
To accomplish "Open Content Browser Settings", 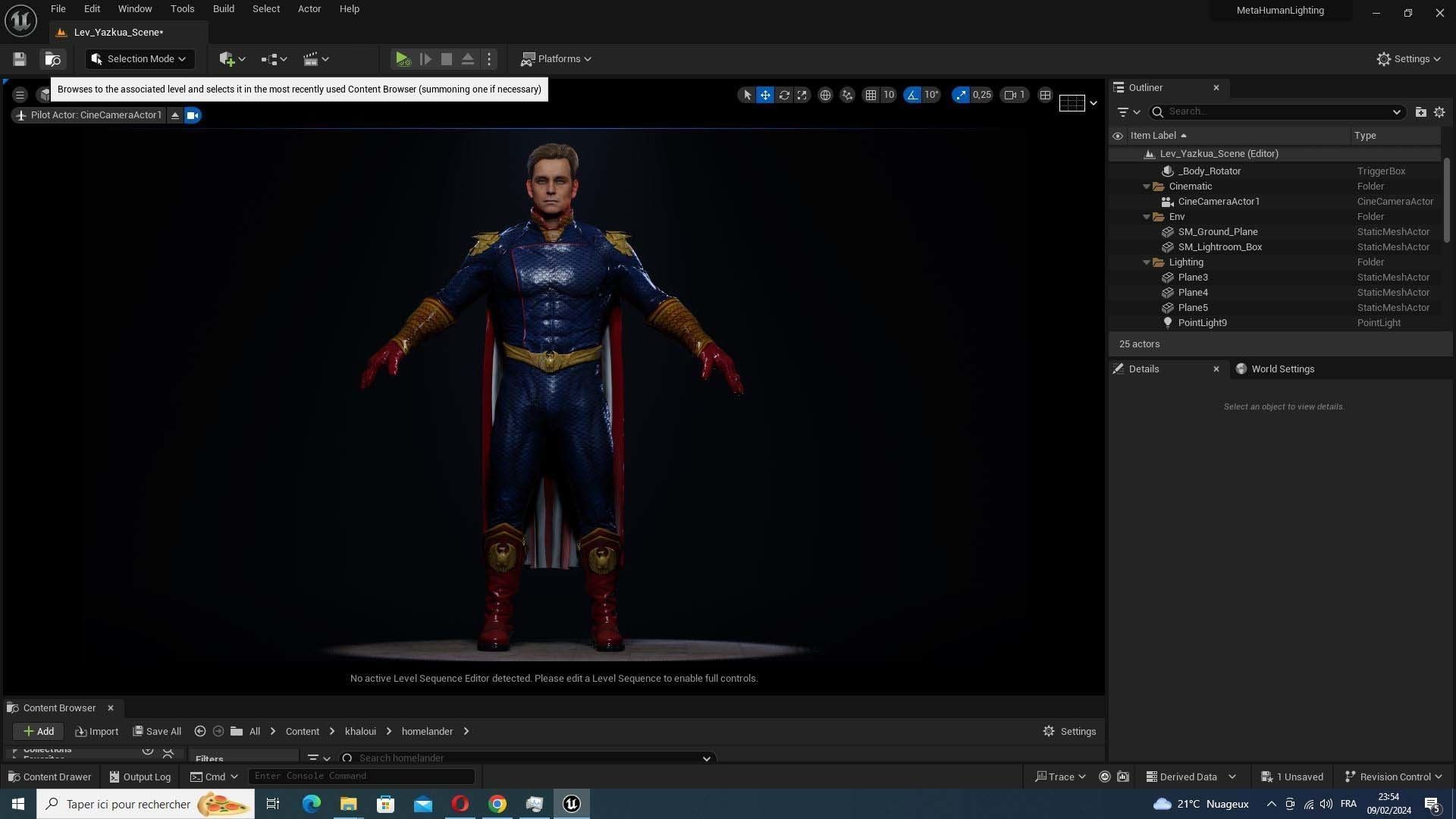I will point(1069,732).
